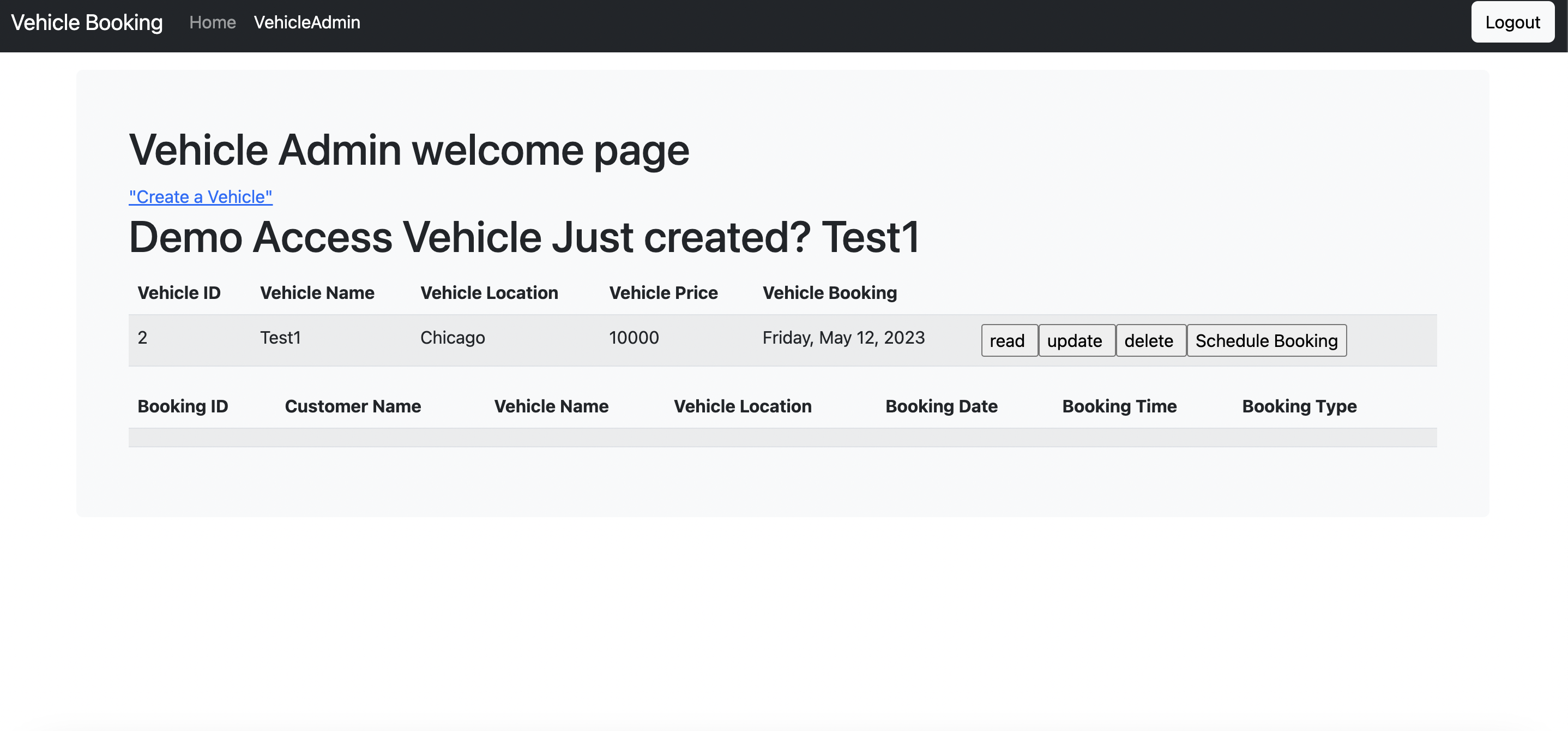Click the Customer Name column header
The height and width of the screenshot is (731, 1568).
pyautogui.click(x=353, y=406)
